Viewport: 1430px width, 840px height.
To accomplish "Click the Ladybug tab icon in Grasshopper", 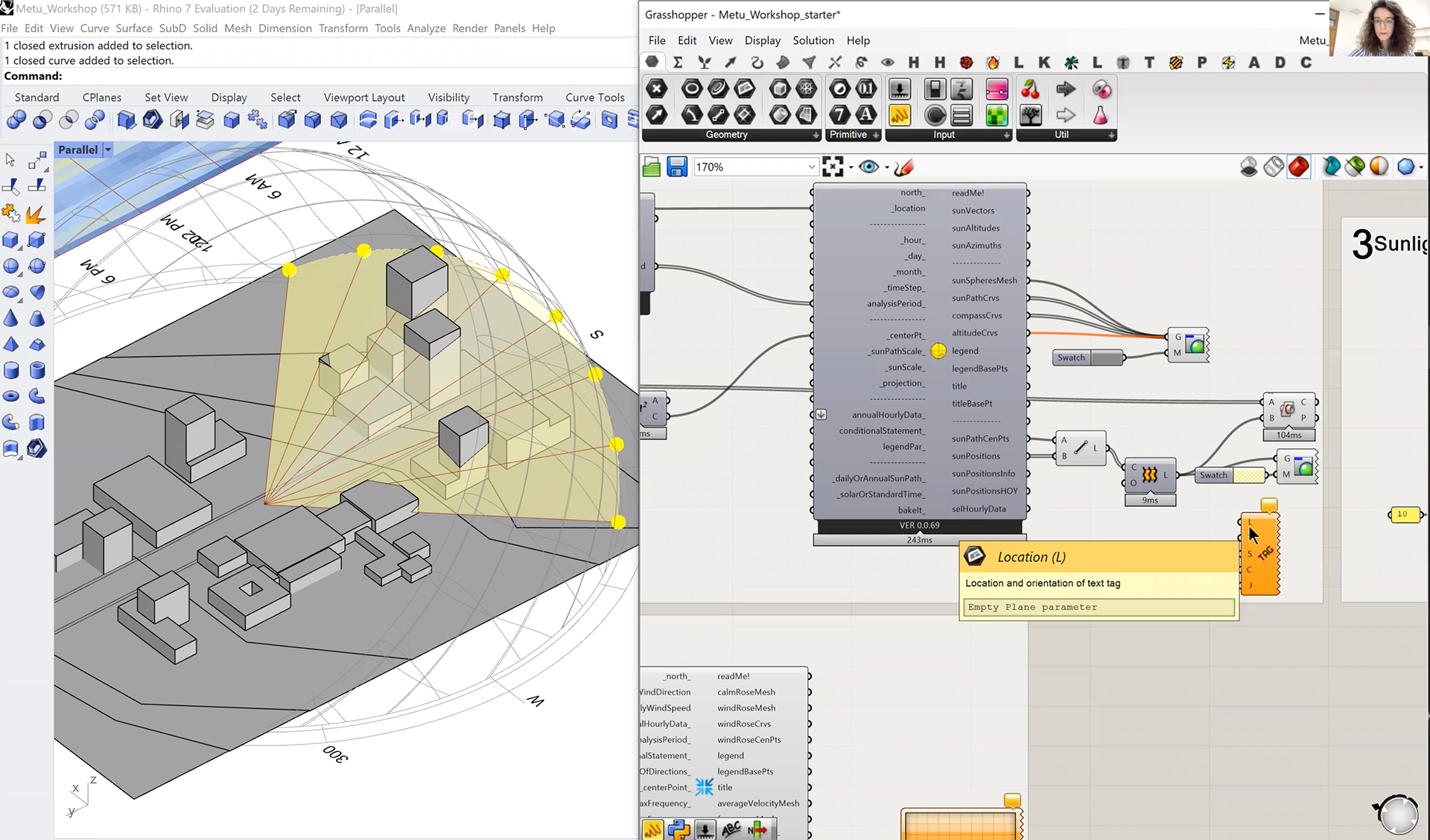I will 966,63.
